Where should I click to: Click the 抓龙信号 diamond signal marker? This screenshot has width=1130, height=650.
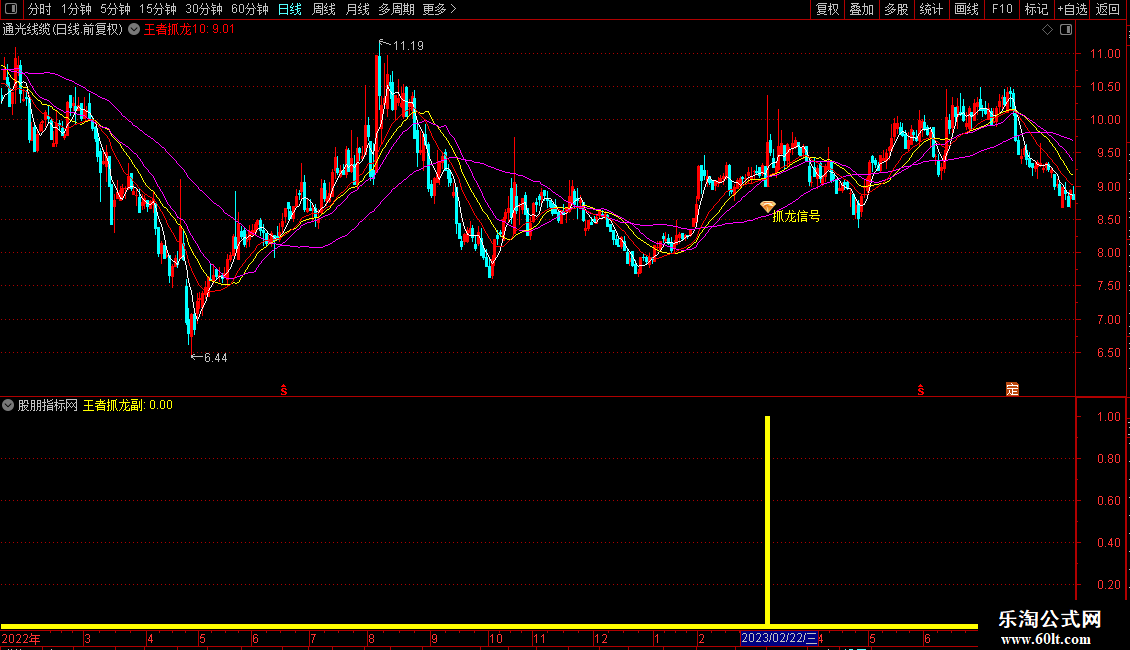(768, 207)
